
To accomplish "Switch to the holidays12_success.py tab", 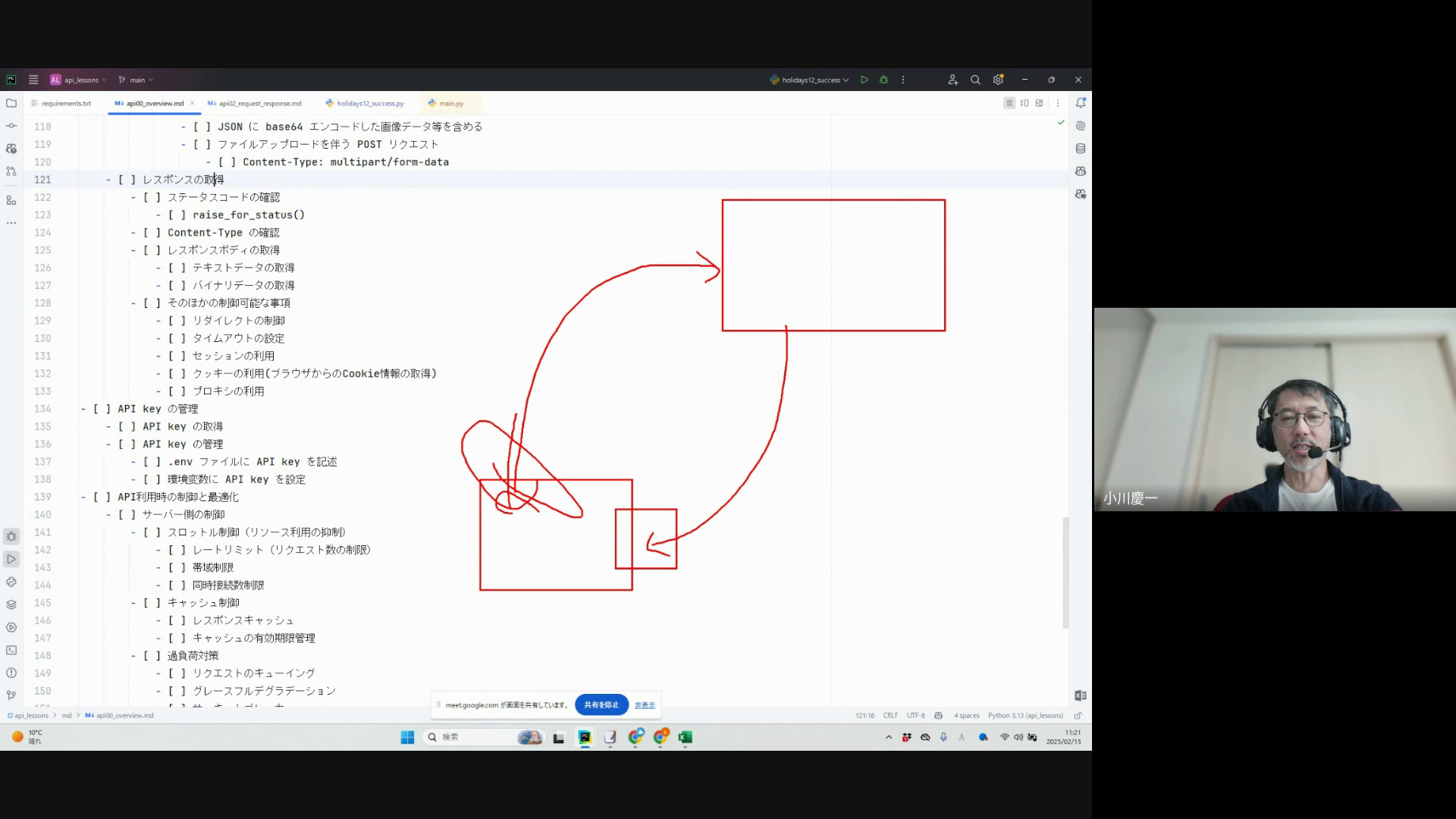I will click(x=369, y=103).
